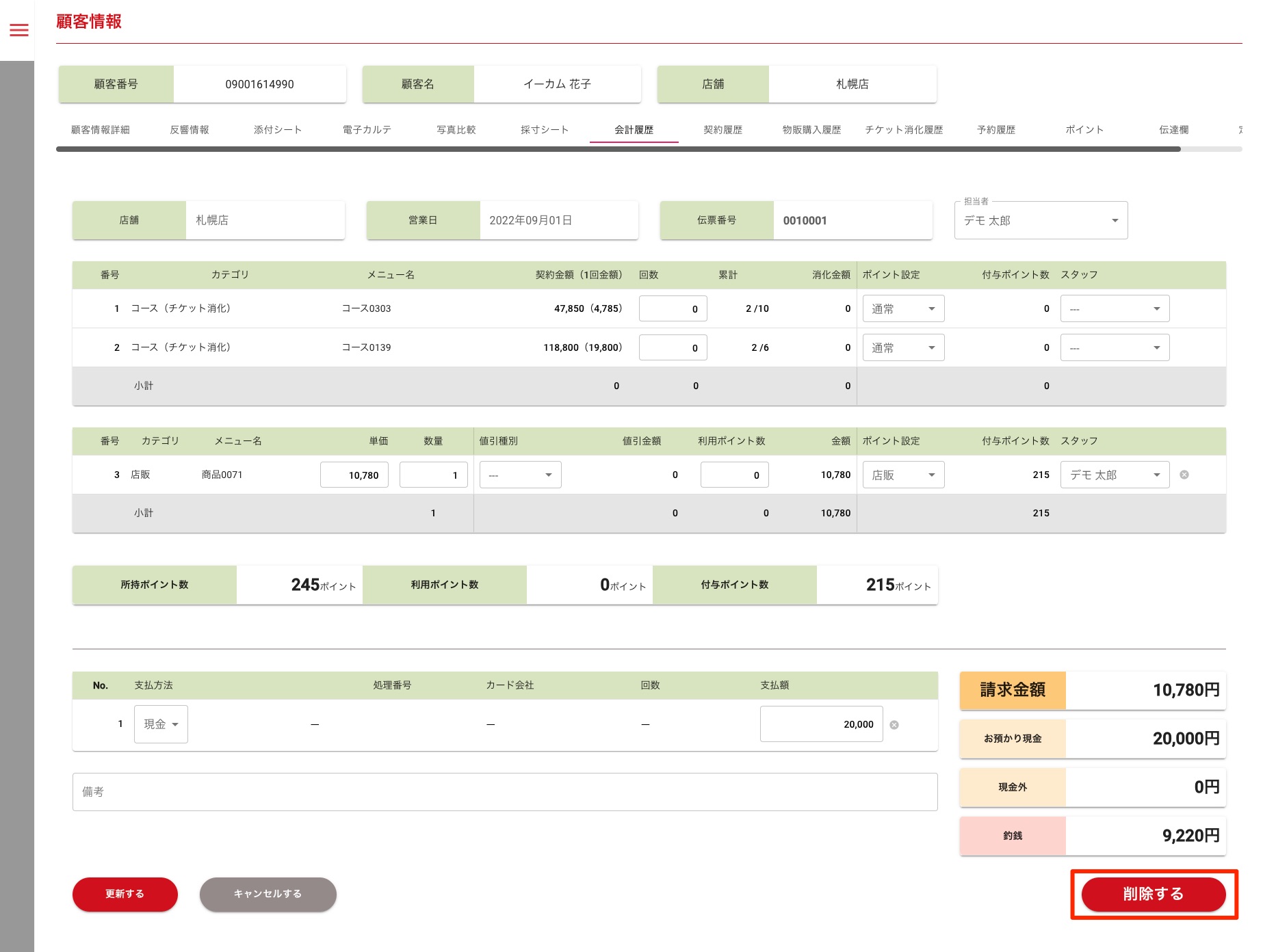The image size is (1263, 952).
Task: Click the 支払額 field showing 20,000
Action: point(821,724)
